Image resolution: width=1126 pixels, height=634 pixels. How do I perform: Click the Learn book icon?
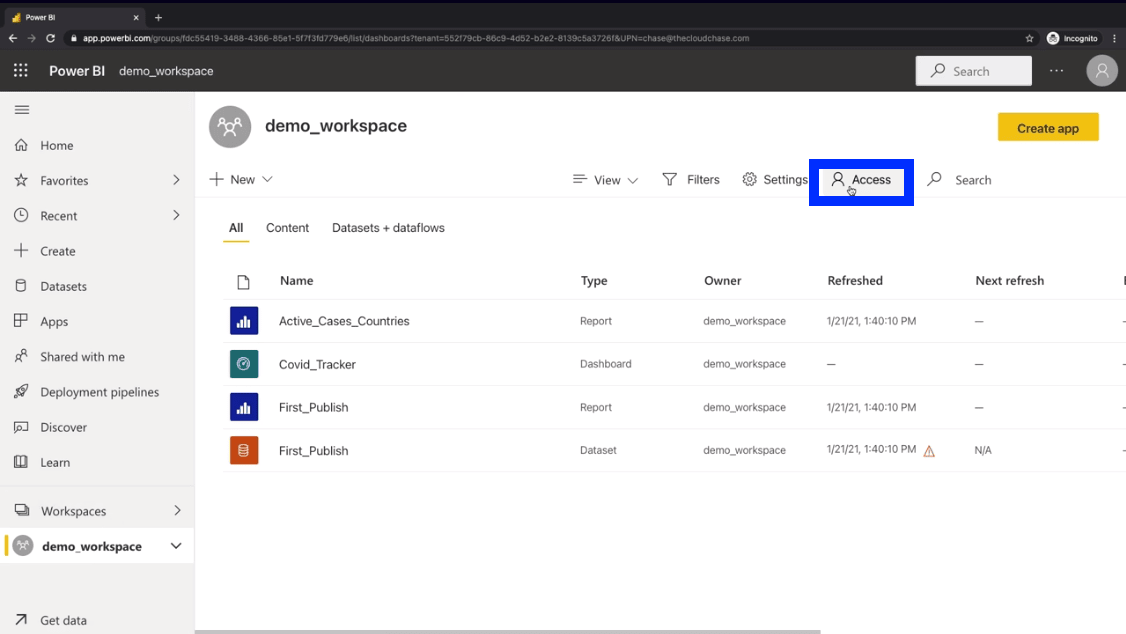pos(21,462)
